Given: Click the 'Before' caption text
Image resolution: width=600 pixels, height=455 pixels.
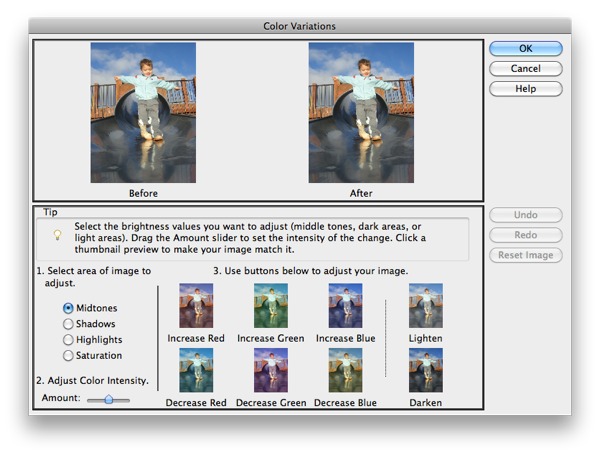Looking at the screenshot, I should coord(143,193).
